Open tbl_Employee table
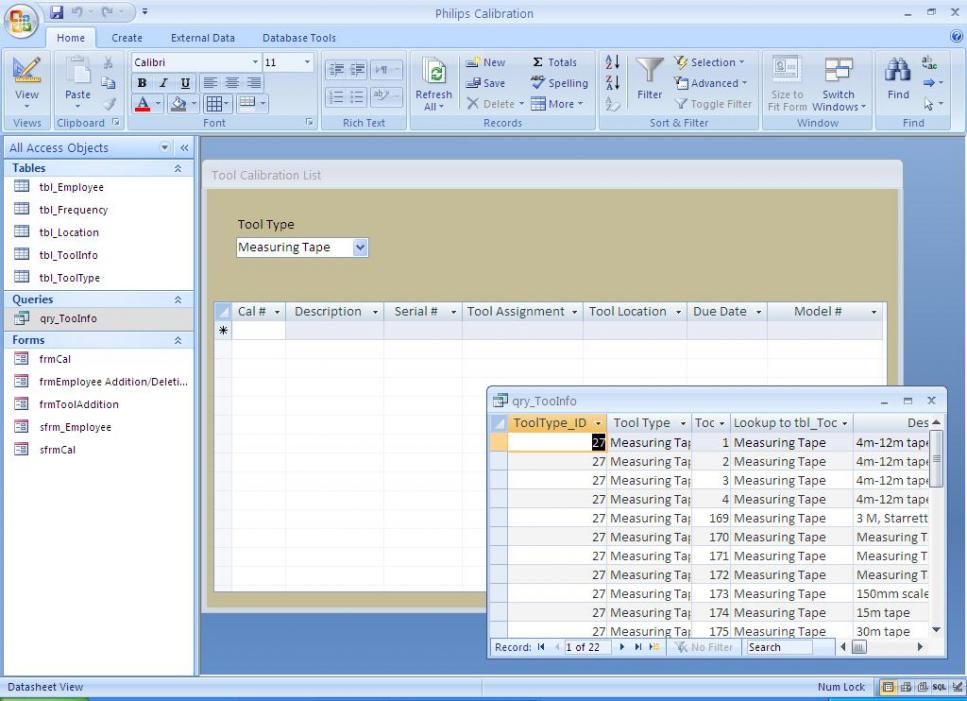Screen dimensions: 967x701 pyautogui.click(x=71, y=187)
